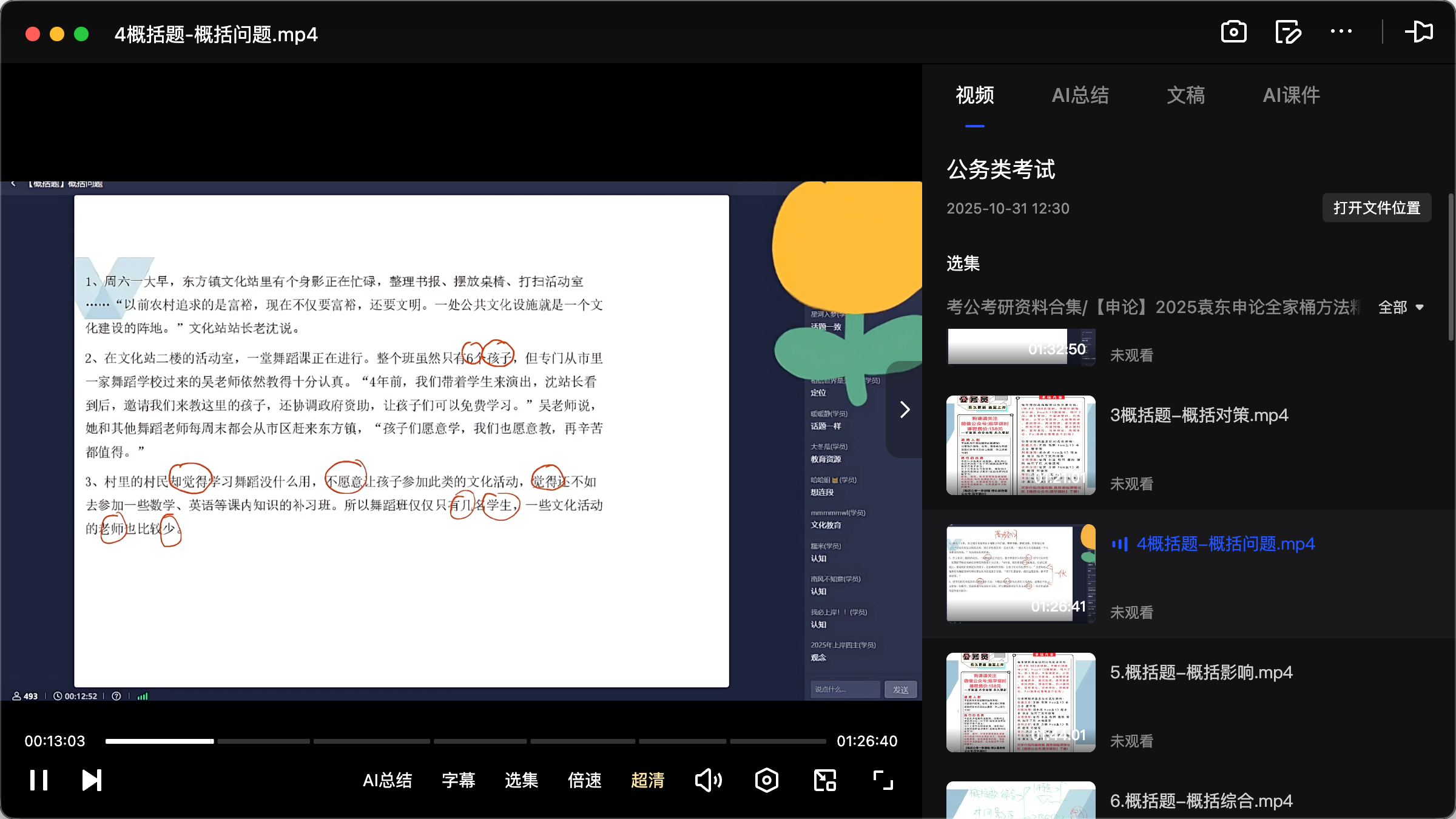Viewport: 1456px width, 819px height.
Task: Skip to the next video
Action: (x=91, y=780)
